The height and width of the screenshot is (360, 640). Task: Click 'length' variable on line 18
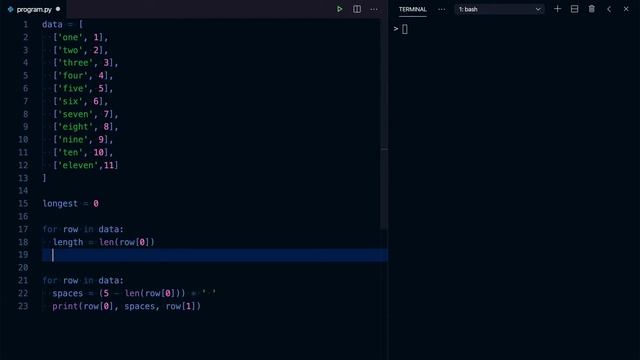[x=68, y=242]
